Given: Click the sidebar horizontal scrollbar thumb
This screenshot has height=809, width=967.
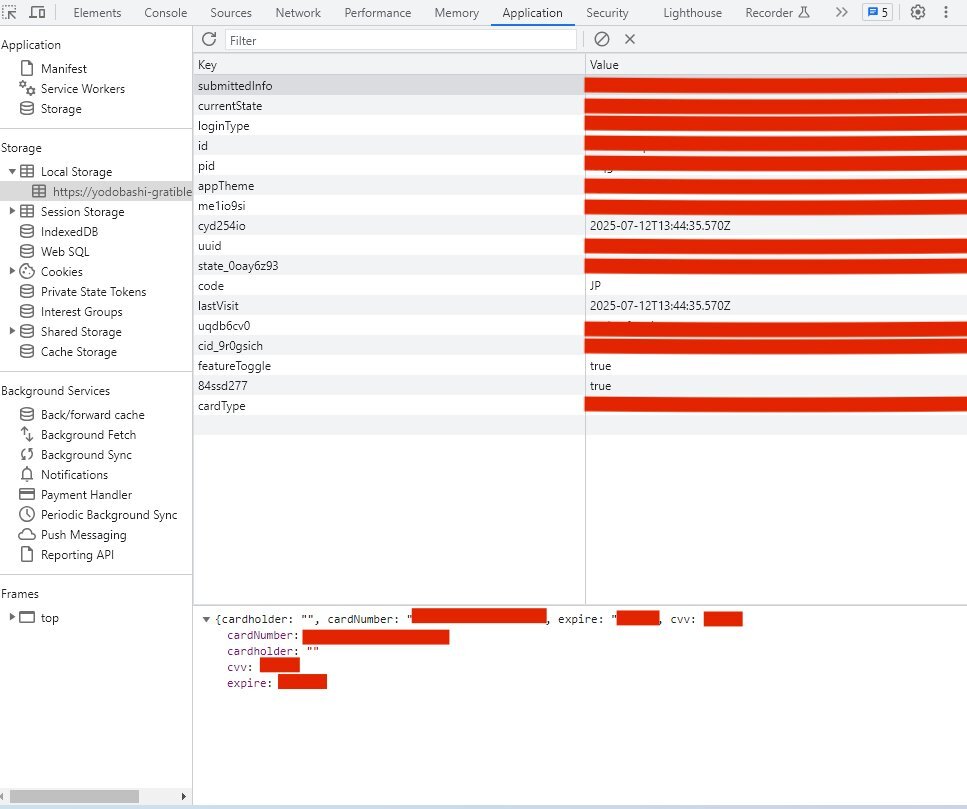Looking at the screenshot, I should 74,796.
